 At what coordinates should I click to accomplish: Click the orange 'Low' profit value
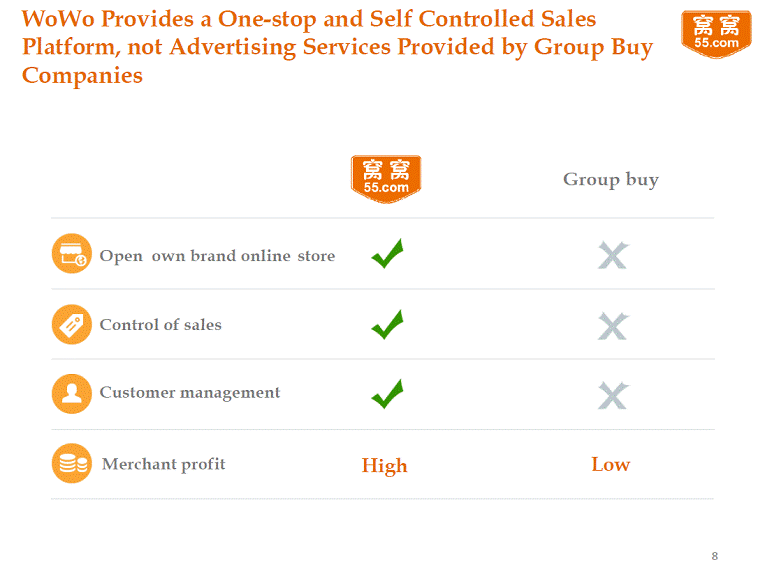click(x=610, y=464)
